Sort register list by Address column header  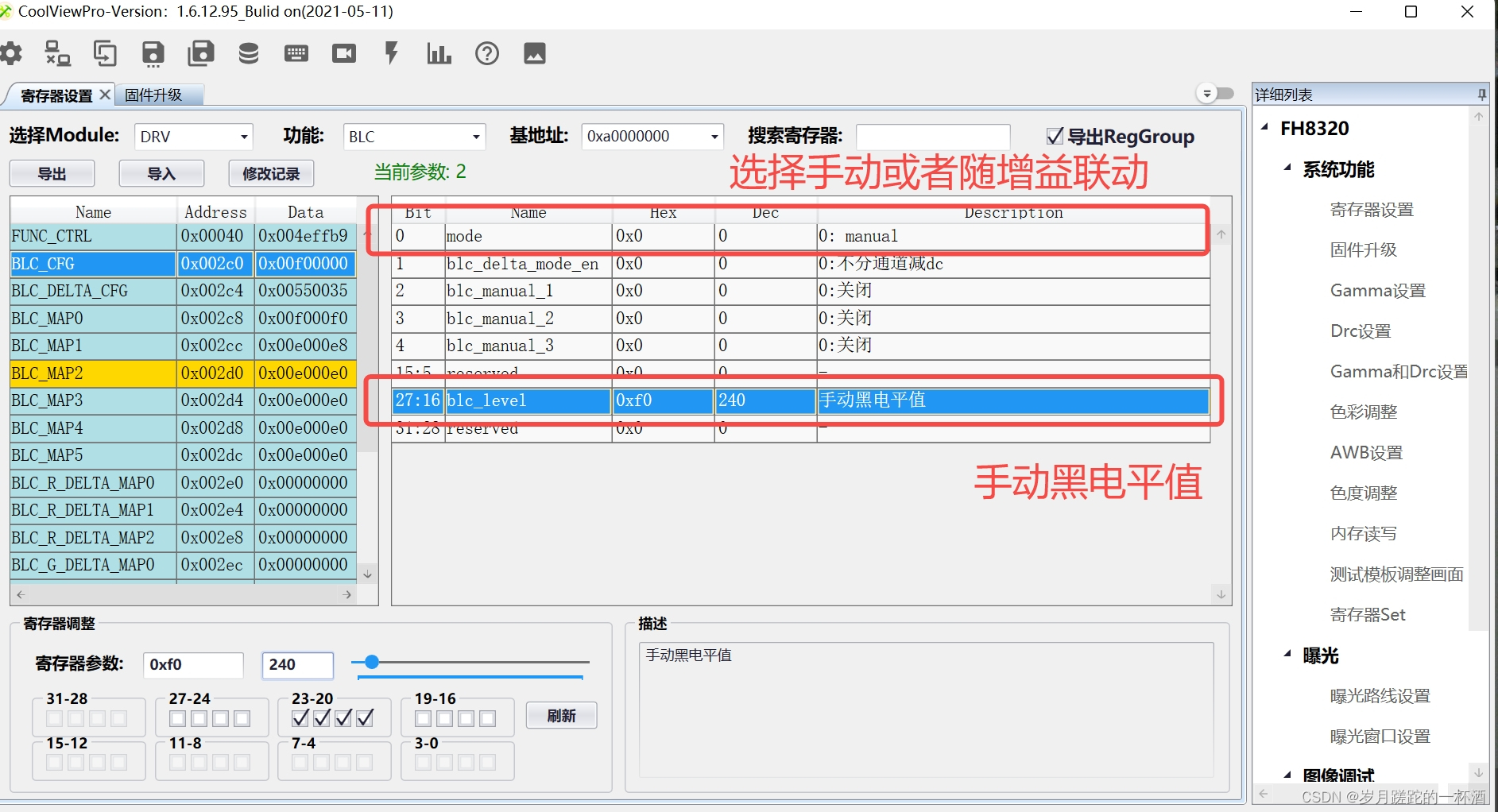click(x=215, y=212)
